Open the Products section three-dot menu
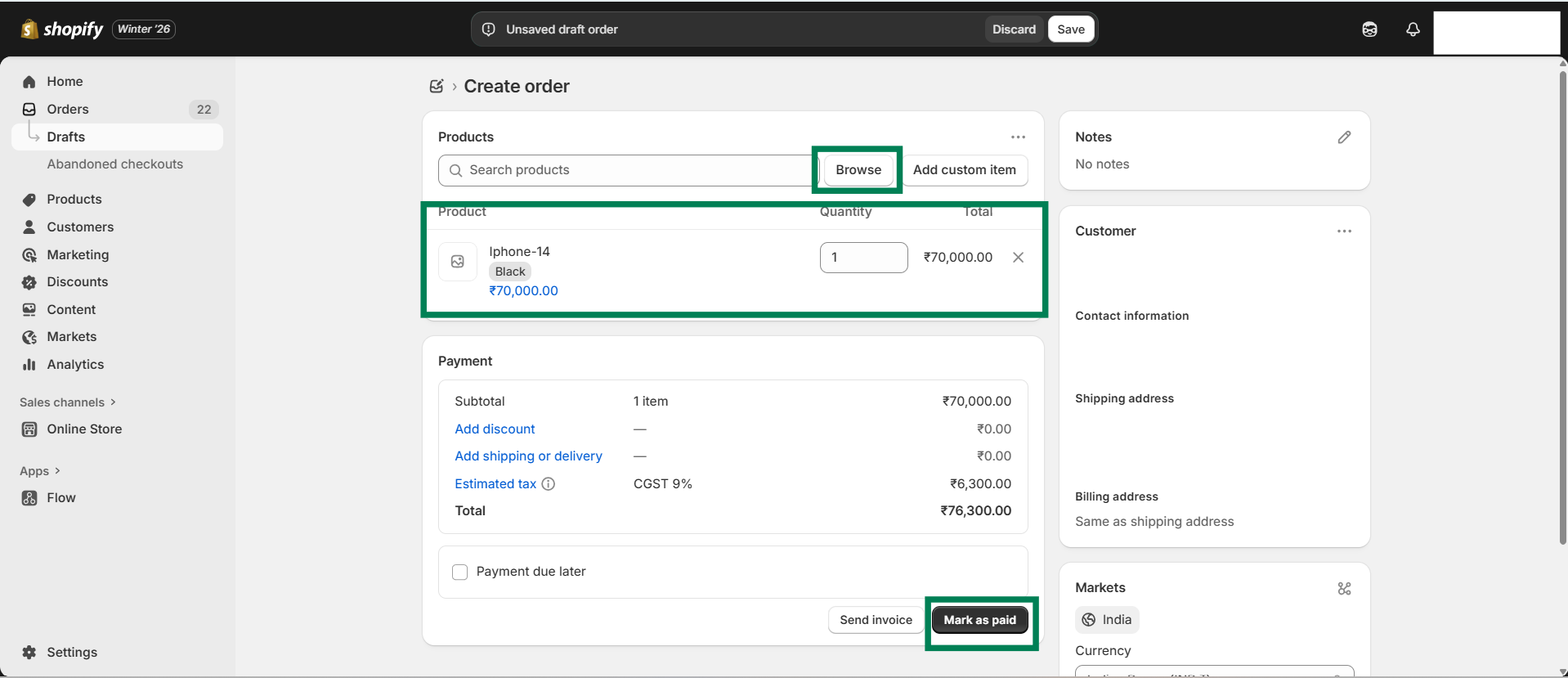 pyautogui.click(x=1018, y=137)
